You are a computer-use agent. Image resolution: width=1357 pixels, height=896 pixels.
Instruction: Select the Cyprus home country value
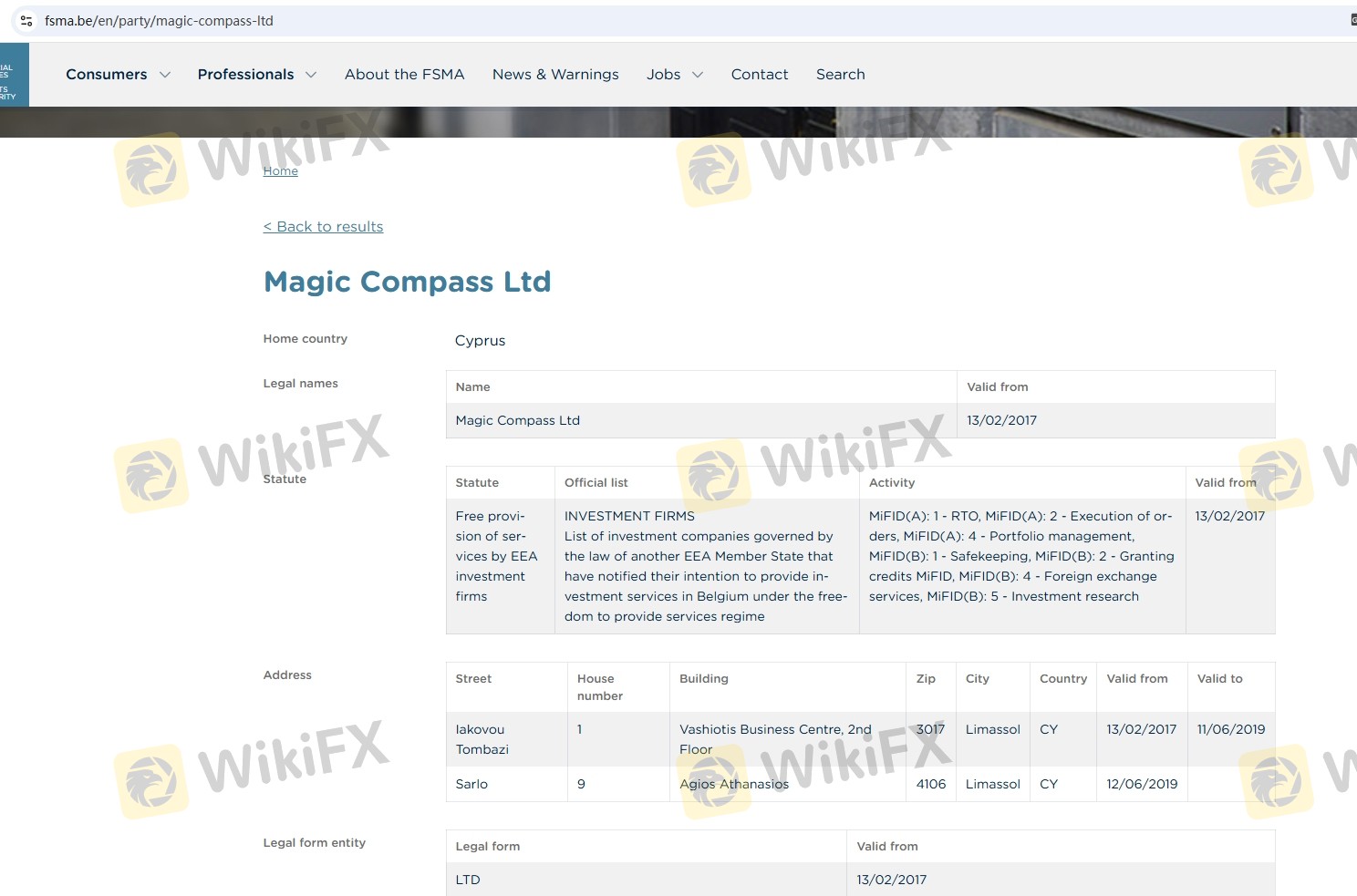(x=481, y=341)
